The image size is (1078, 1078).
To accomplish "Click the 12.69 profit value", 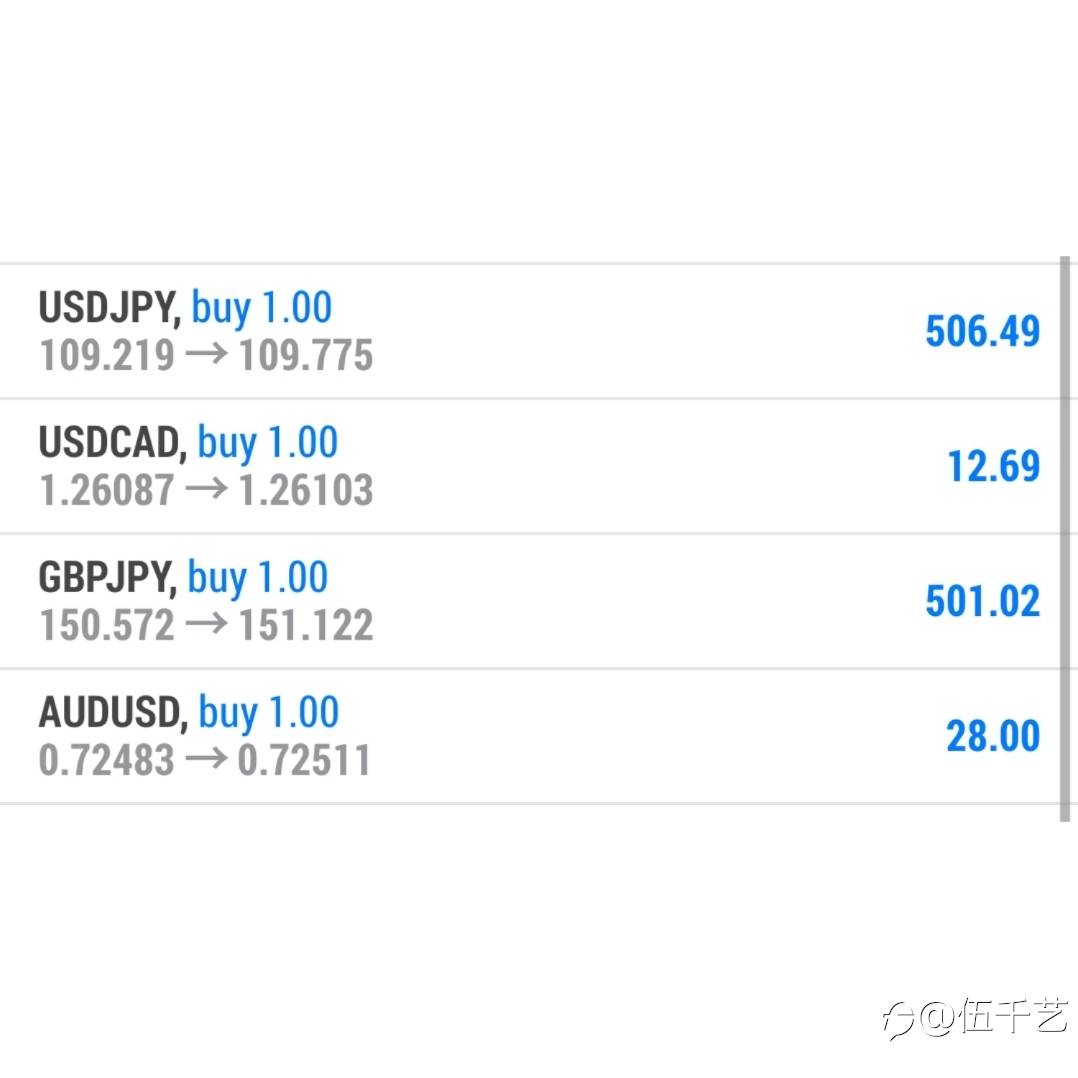I will tap(994, 466).
